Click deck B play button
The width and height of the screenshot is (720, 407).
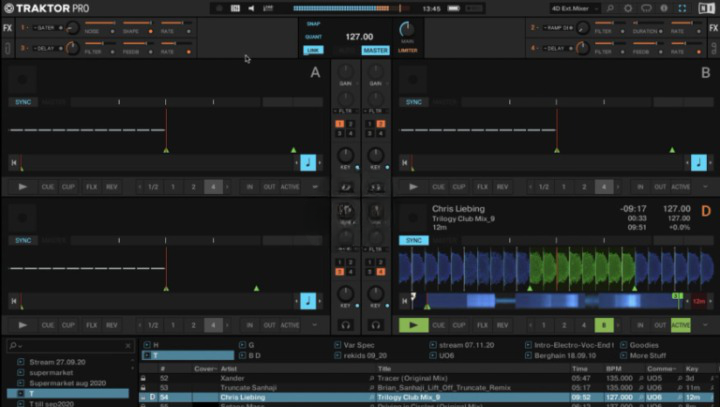413,187
